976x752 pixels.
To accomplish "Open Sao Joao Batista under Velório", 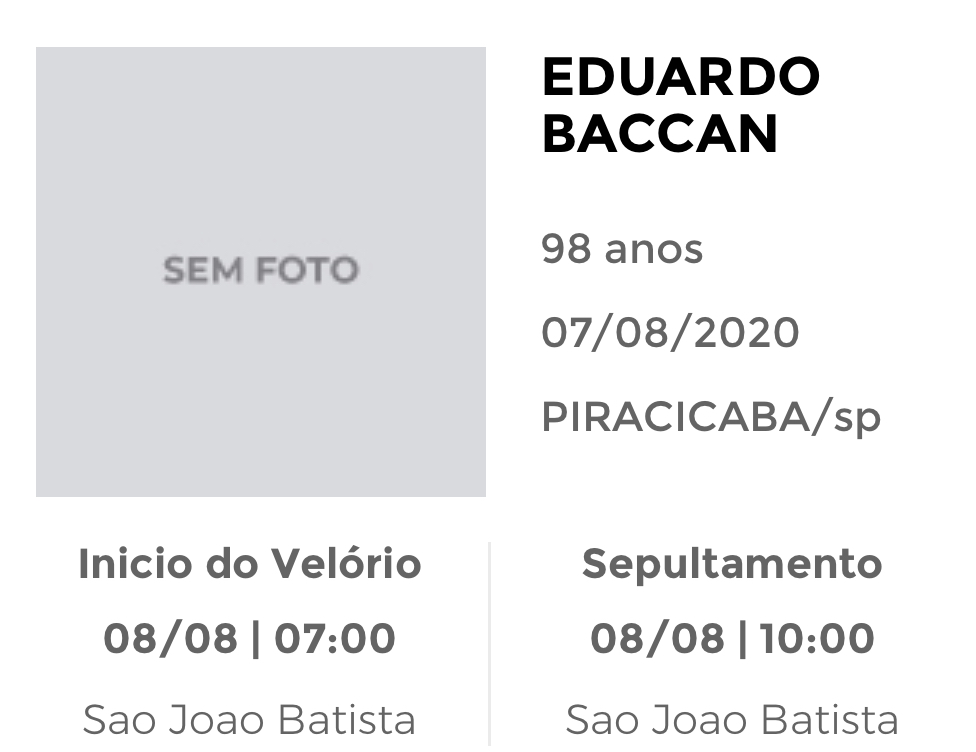I will (x=249, y=720).
